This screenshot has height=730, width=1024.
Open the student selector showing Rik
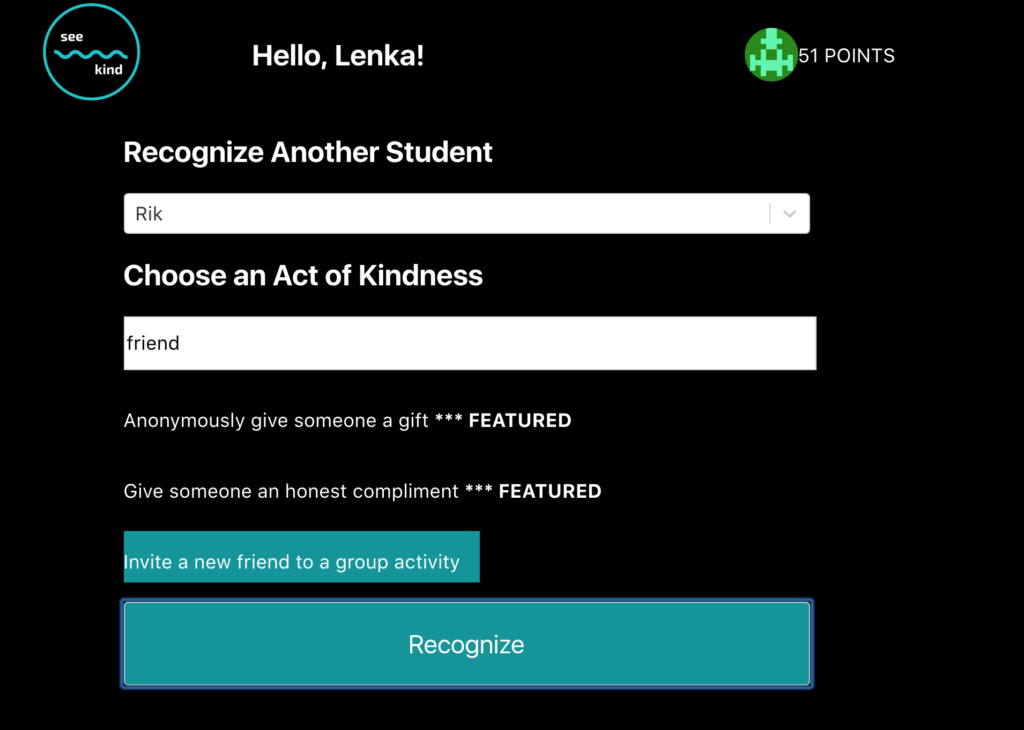pos(466,214)
